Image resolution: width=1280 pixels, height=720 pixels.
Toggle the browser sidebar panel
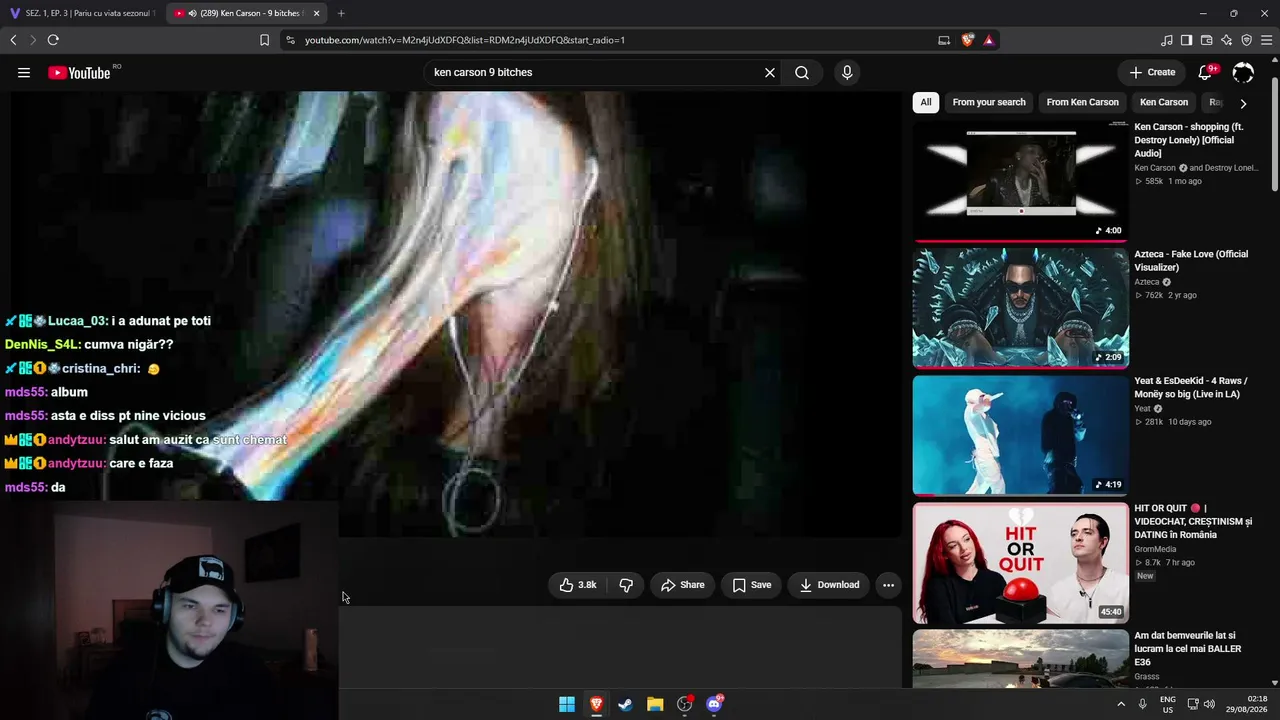(x=1186, y=40)
